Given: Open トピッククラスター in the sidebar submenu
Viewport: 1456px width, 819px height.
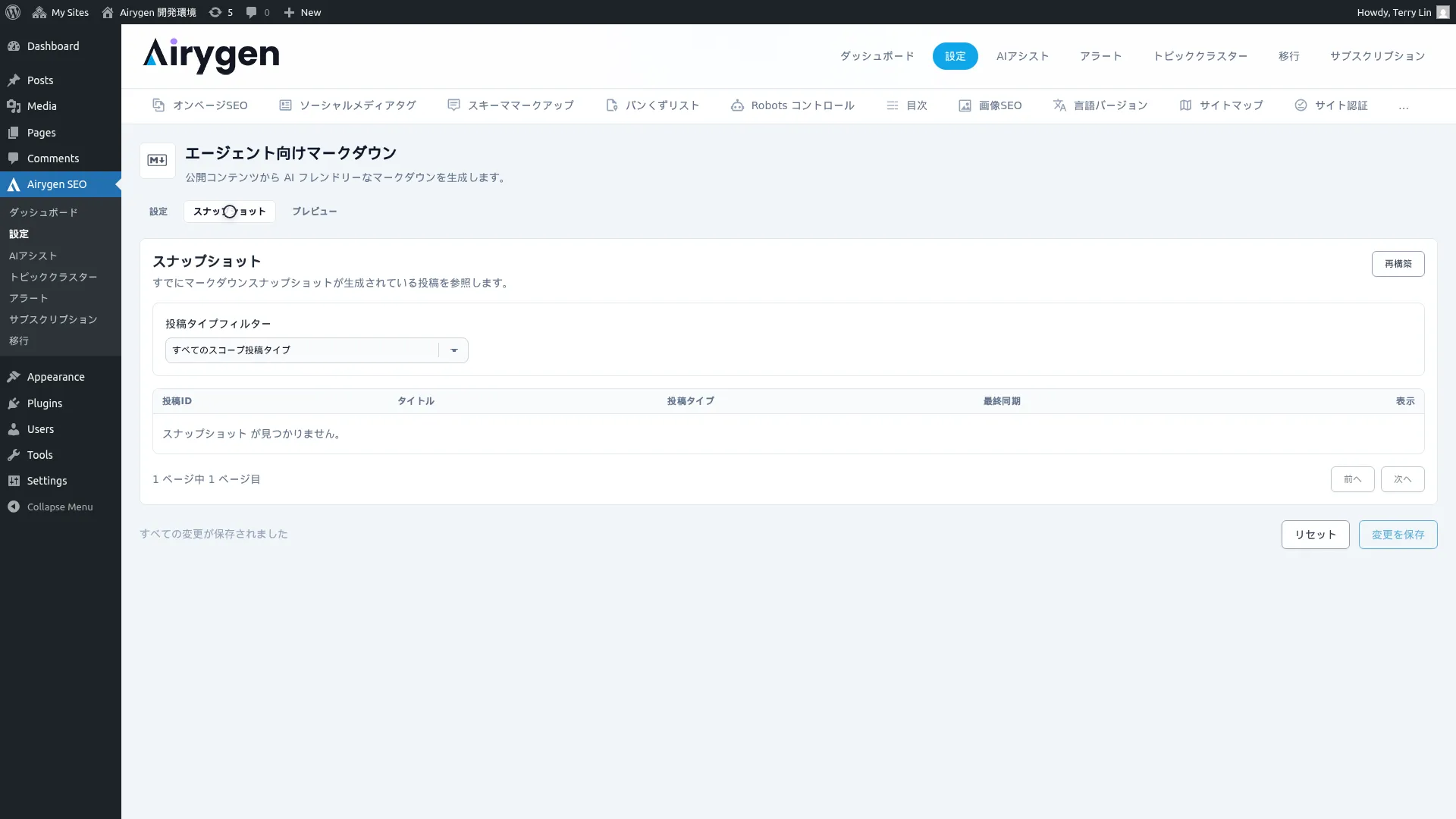Looking at the screenshot, I should click(x=53, y=278).
